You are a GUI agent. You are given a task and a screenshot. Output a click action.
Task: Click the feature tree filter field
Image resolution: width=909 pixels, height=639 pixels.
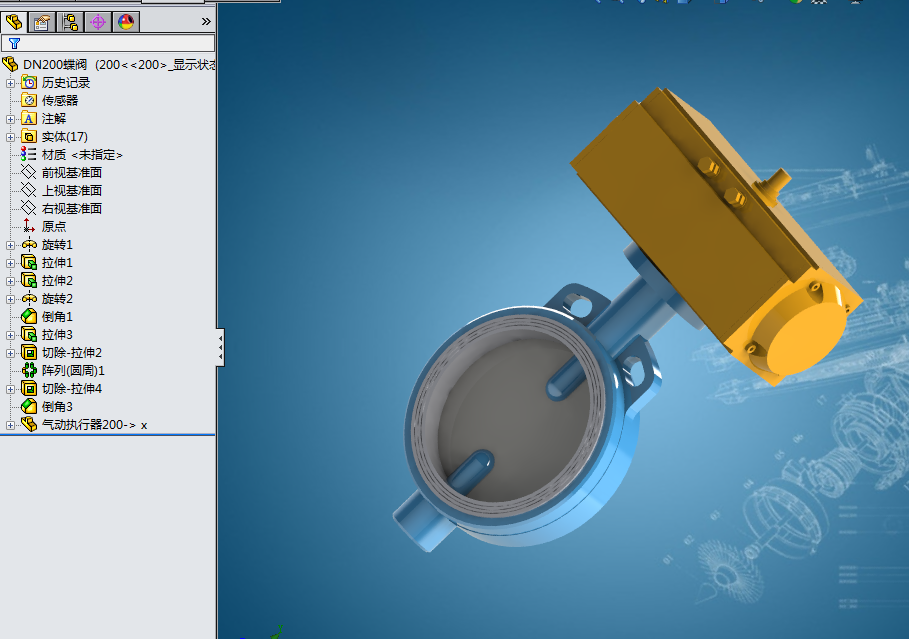tap(108, 43)
